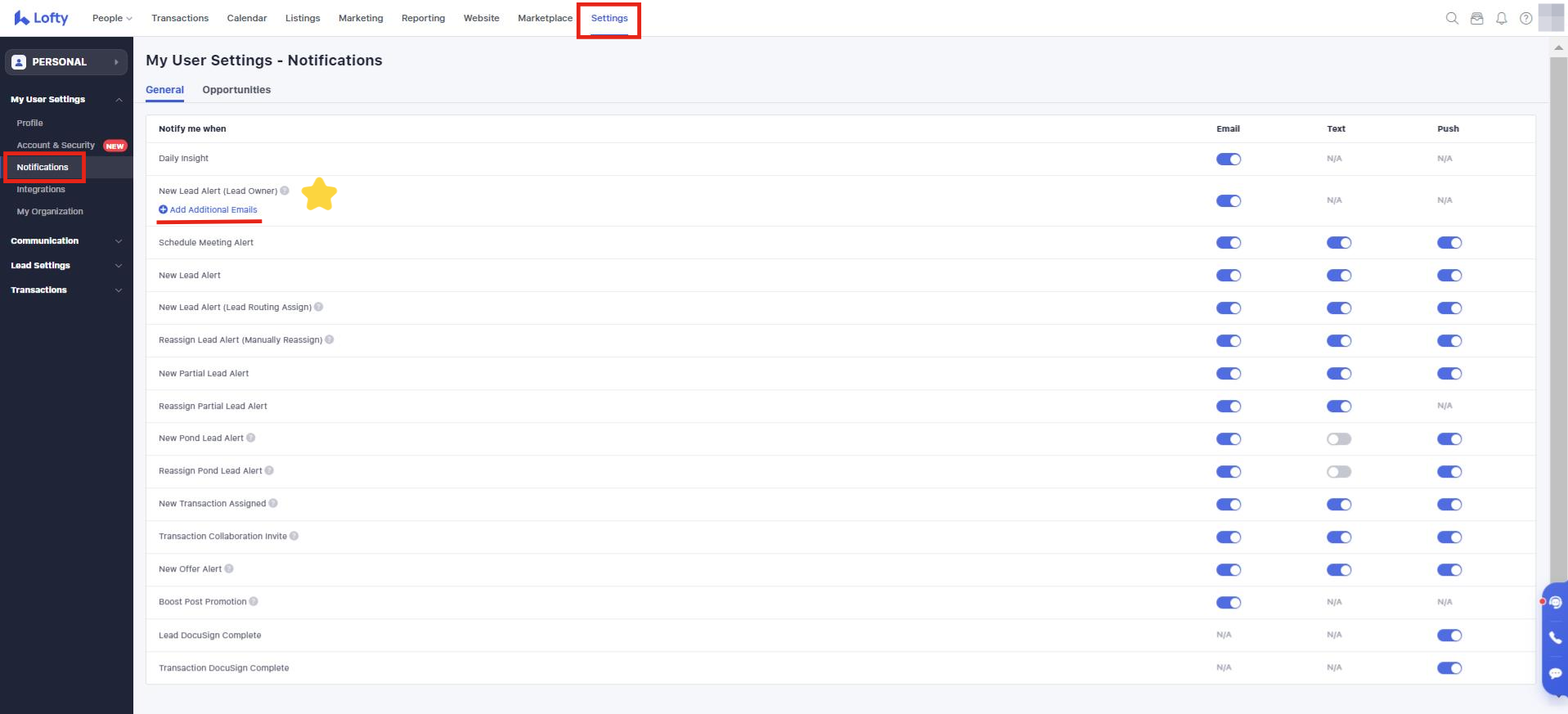Click help icon beside New Offer Alert
This screenshot has width=1568, height=714.
[x=229, y=568]
